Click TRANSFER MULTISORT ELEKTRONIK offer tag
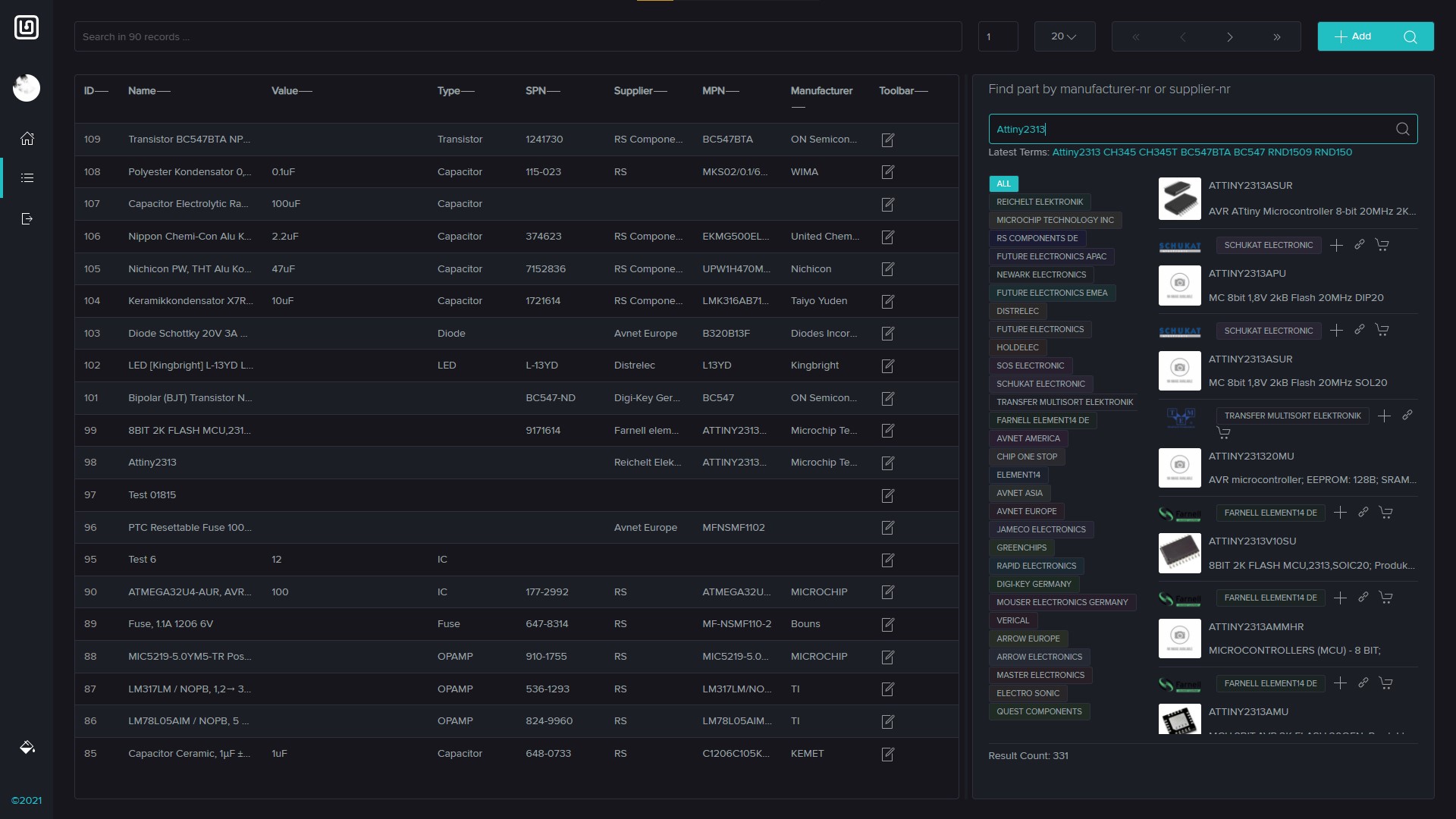Screen dimensions: 1456x819 [1292, 416]
